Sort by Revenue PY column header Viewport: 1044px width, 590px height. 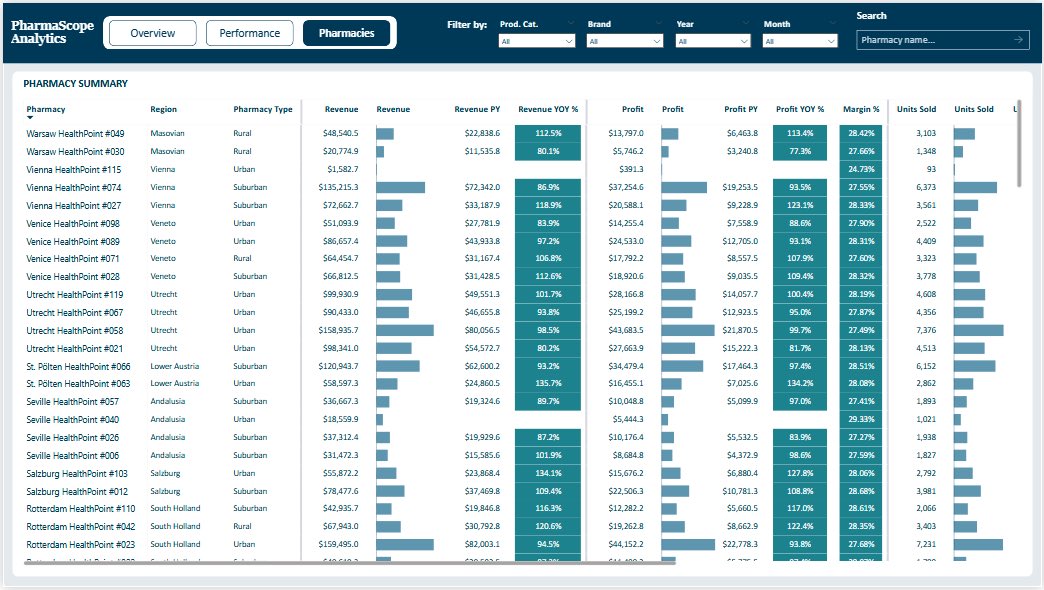click(x=477, y=109)
